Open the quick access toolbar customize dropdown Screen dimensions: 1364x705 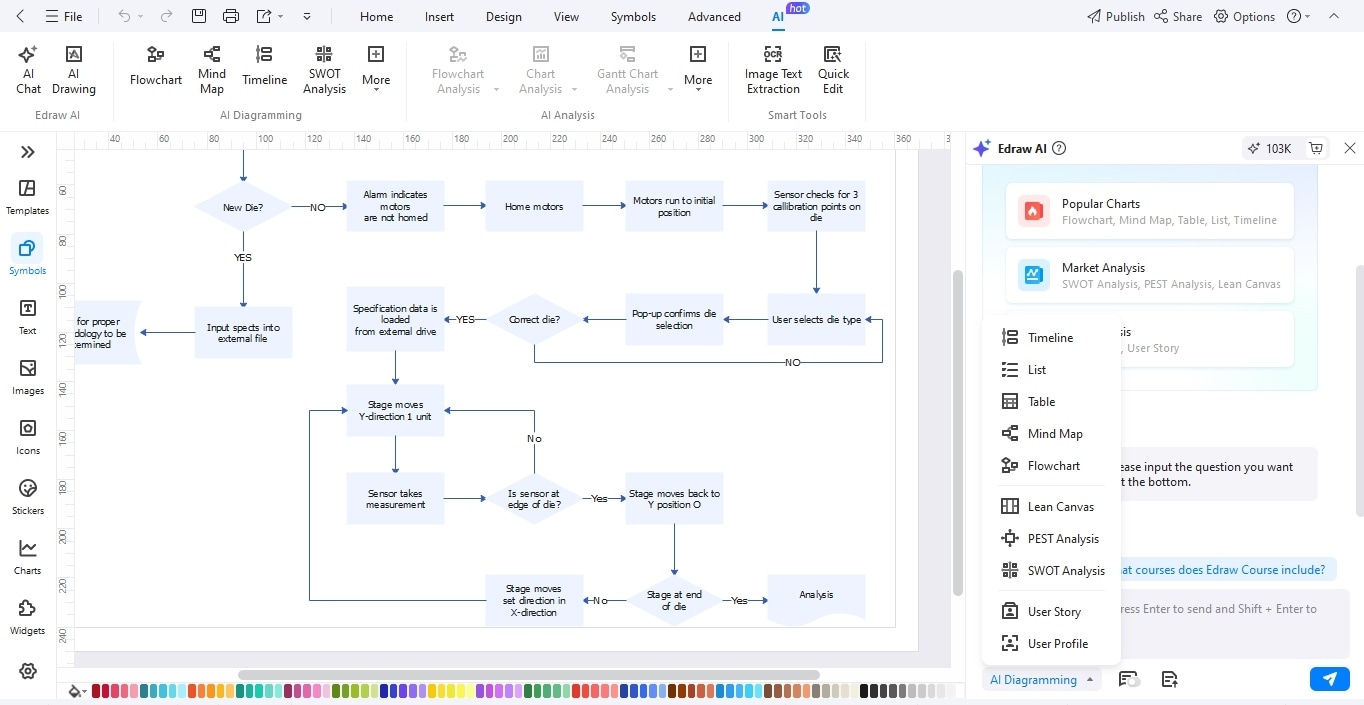(x=307, y=17)
